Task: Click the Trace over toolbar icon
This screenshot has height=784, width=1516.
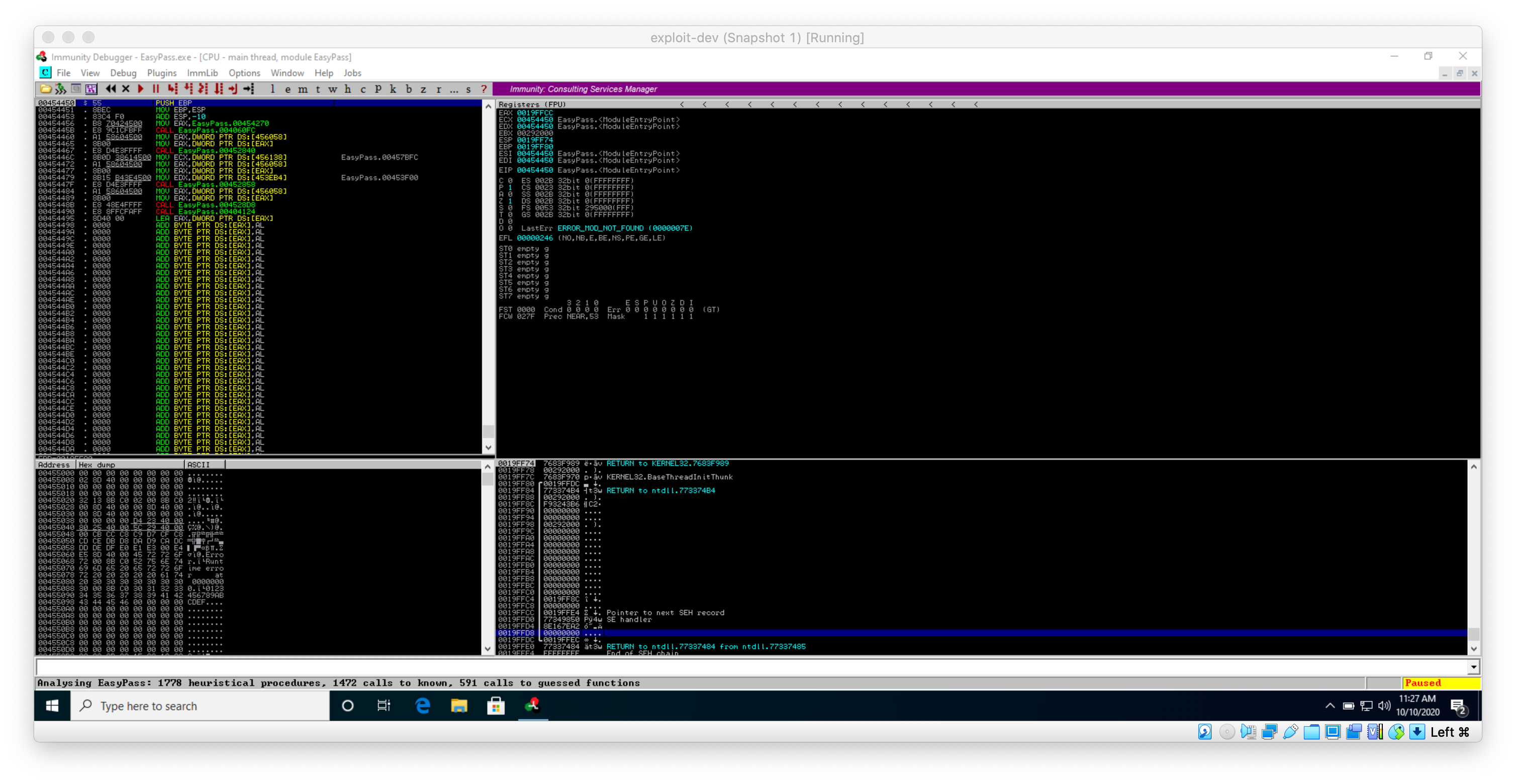Action: (x=218, y=89)
